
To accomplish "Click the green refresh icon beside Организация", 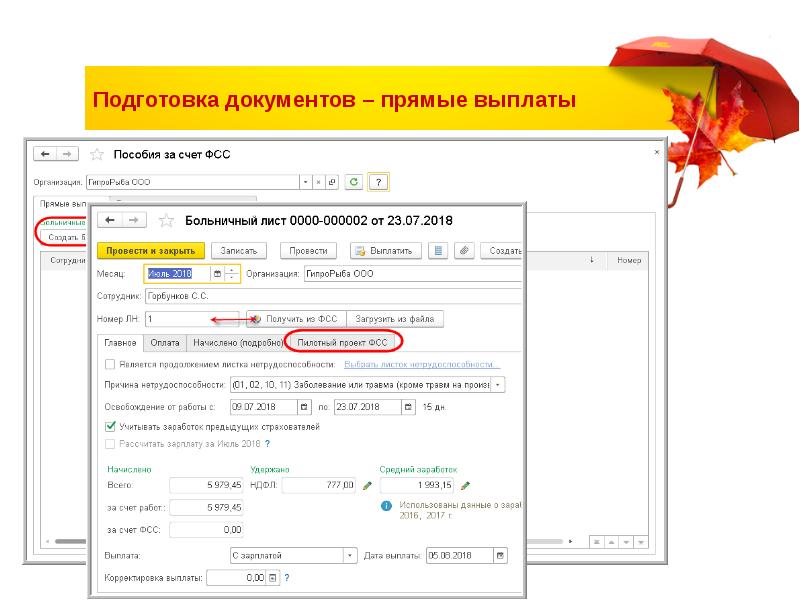I will click(x=354, y=182).
